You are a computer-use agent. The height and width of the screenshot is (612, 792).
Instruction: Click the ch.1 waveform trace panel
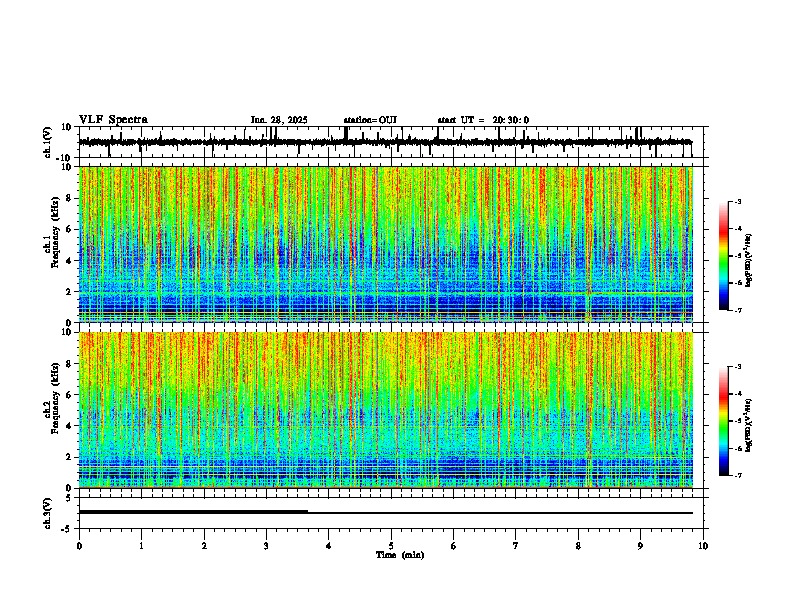point(391,142)
